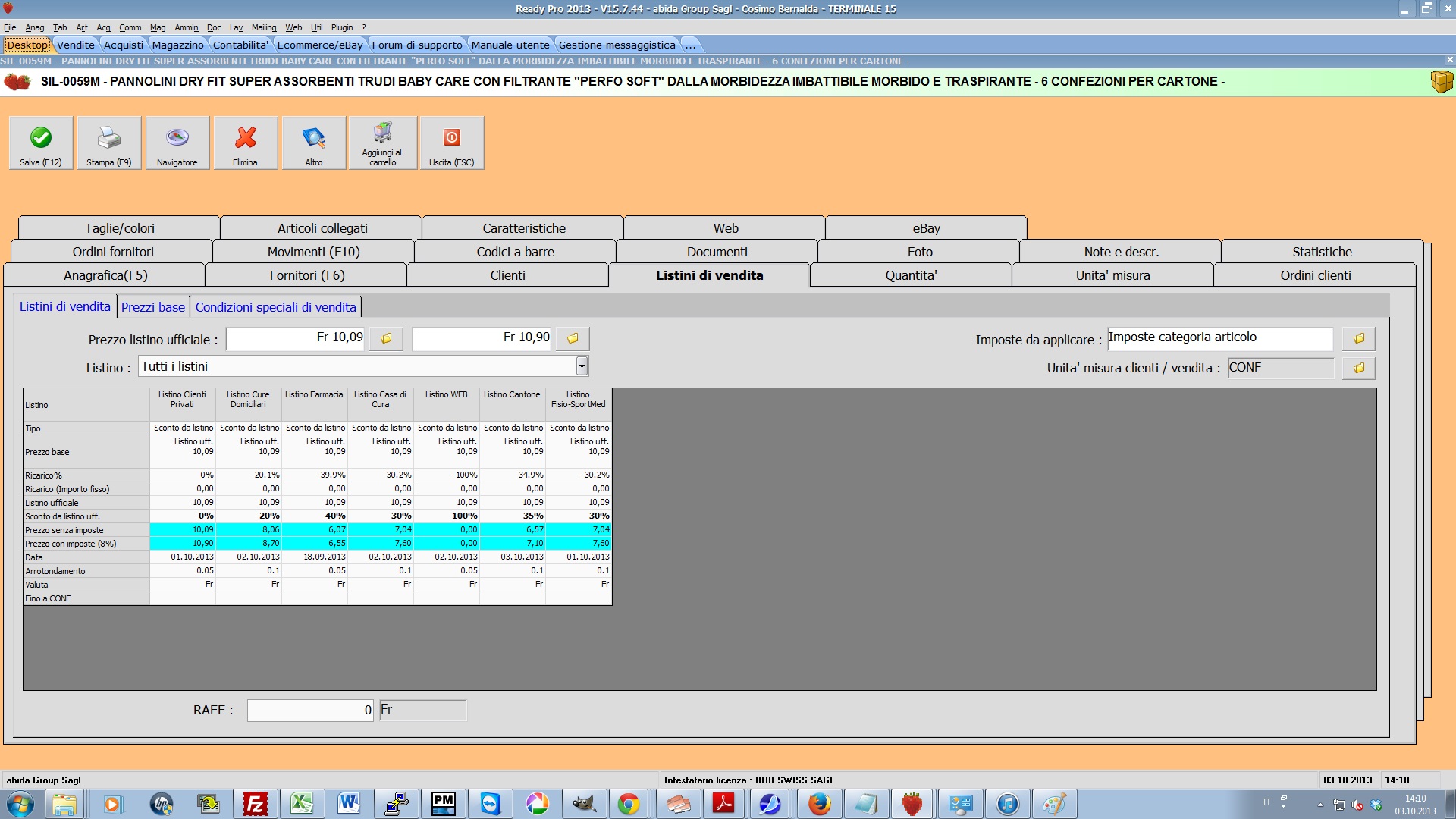This screenshot has height=819, width=1456.
Task: Open the Movimenti (F10) tab
Action: [314, 252]
